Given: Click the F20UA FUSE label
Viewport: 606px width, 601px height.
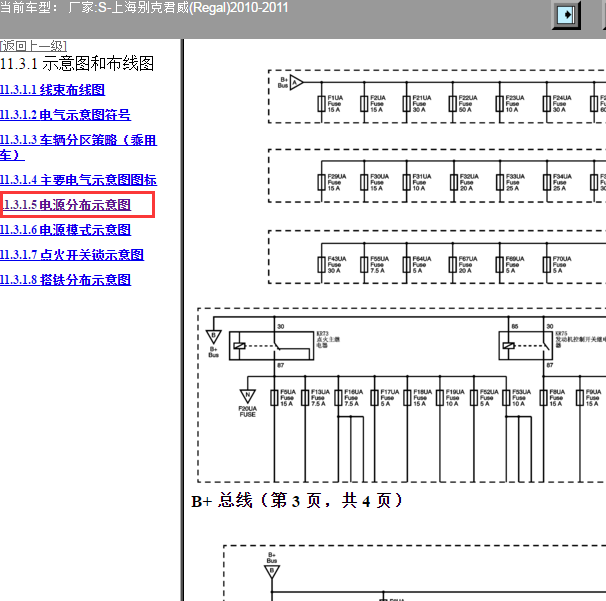Looking at the screenshot, I should click(247, 412).
